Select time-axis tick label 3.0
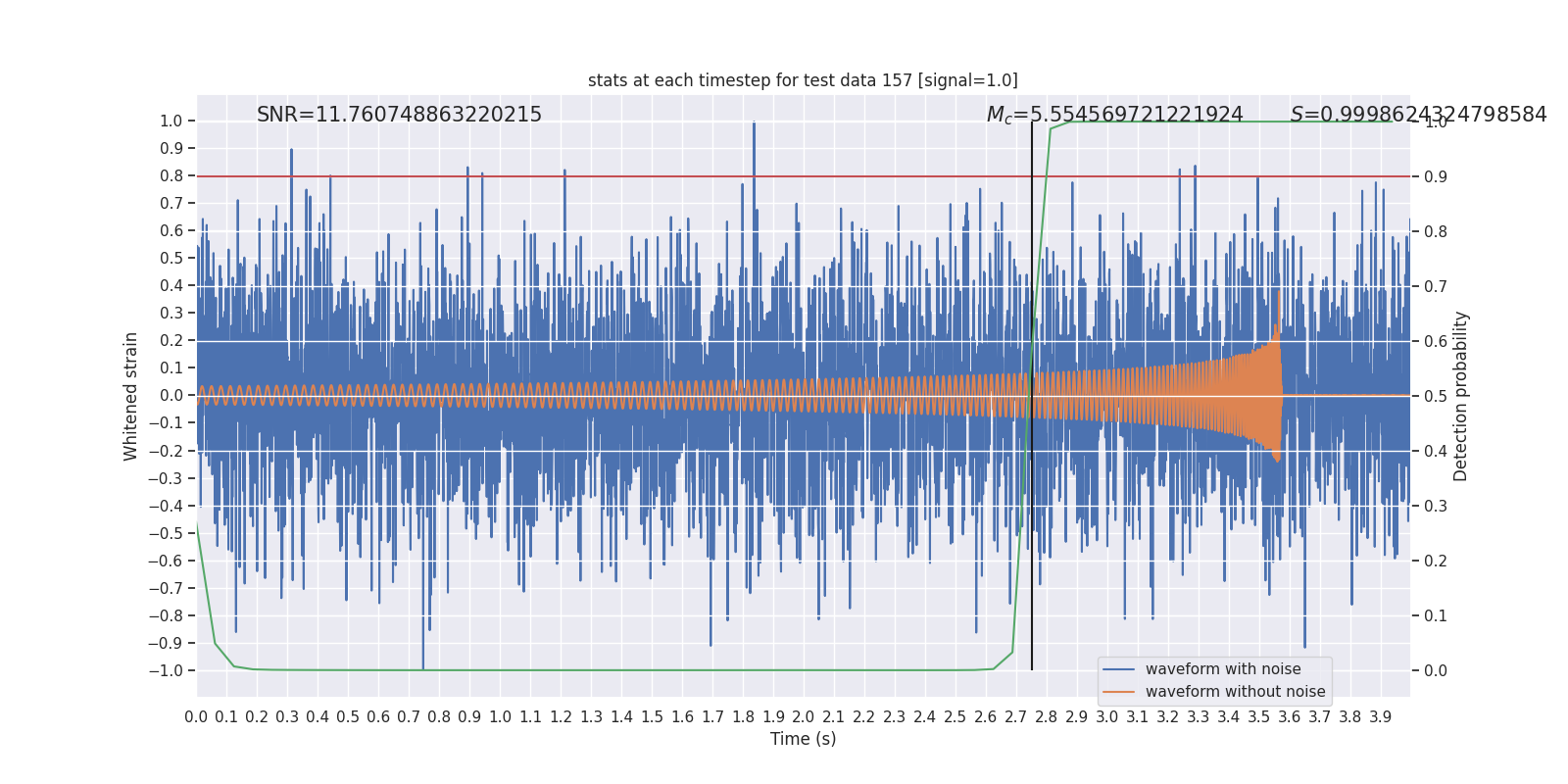 click(1107, 716)
